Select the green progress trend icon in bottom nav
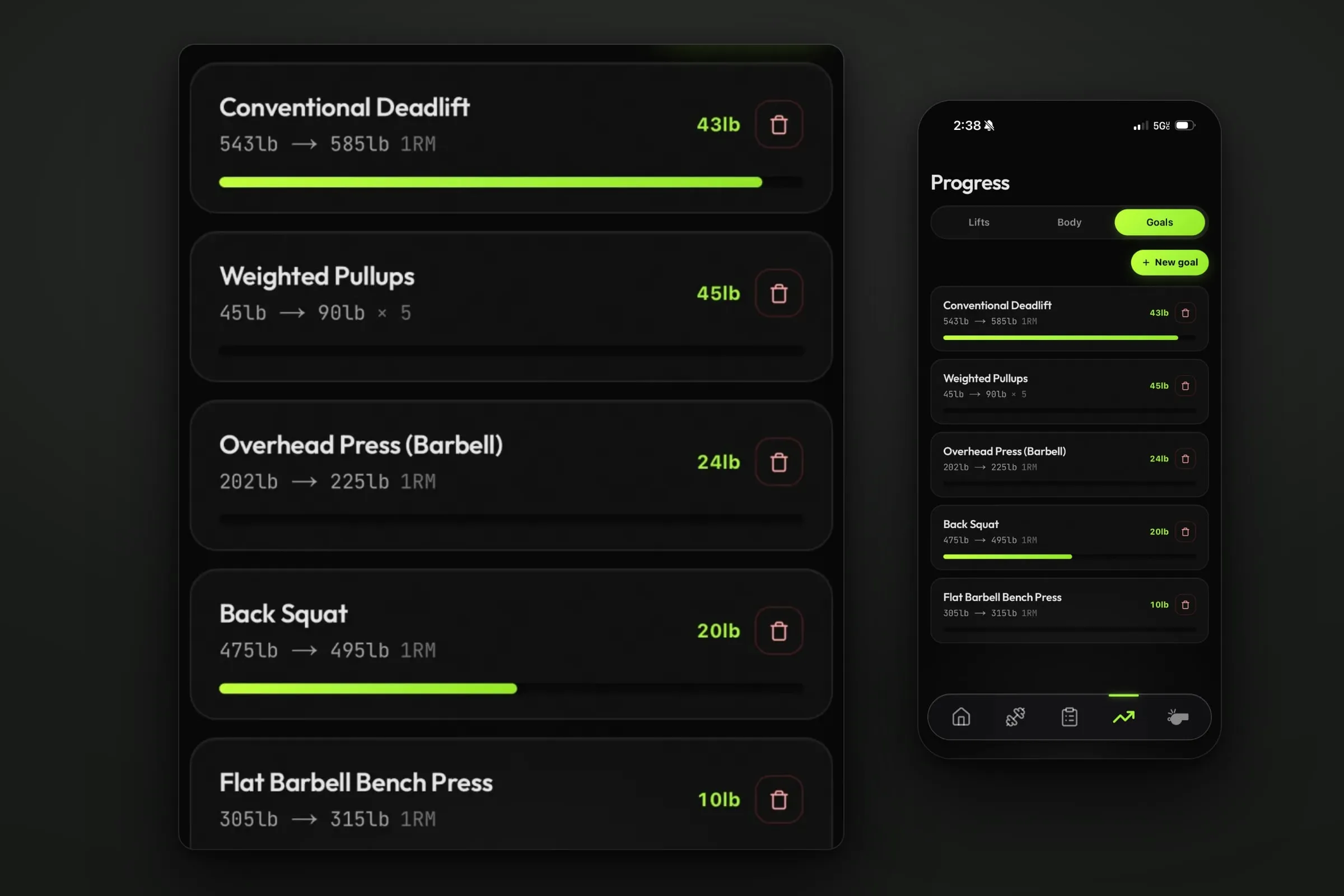The width and height of the screenshot is (1344, 896). tap(1123, 717)
